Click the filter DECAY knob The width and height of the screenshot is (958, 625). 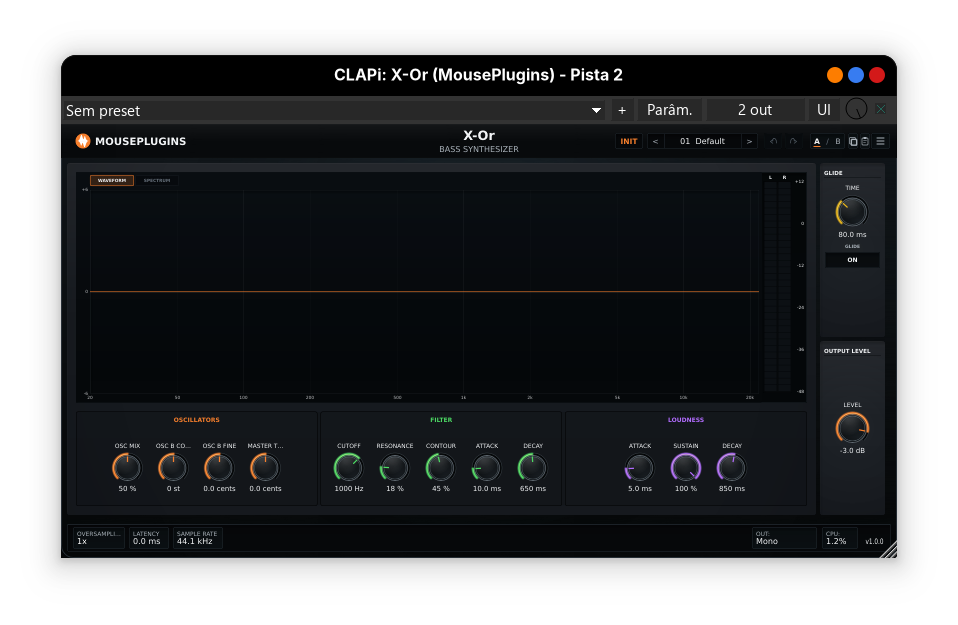[533, 468]
